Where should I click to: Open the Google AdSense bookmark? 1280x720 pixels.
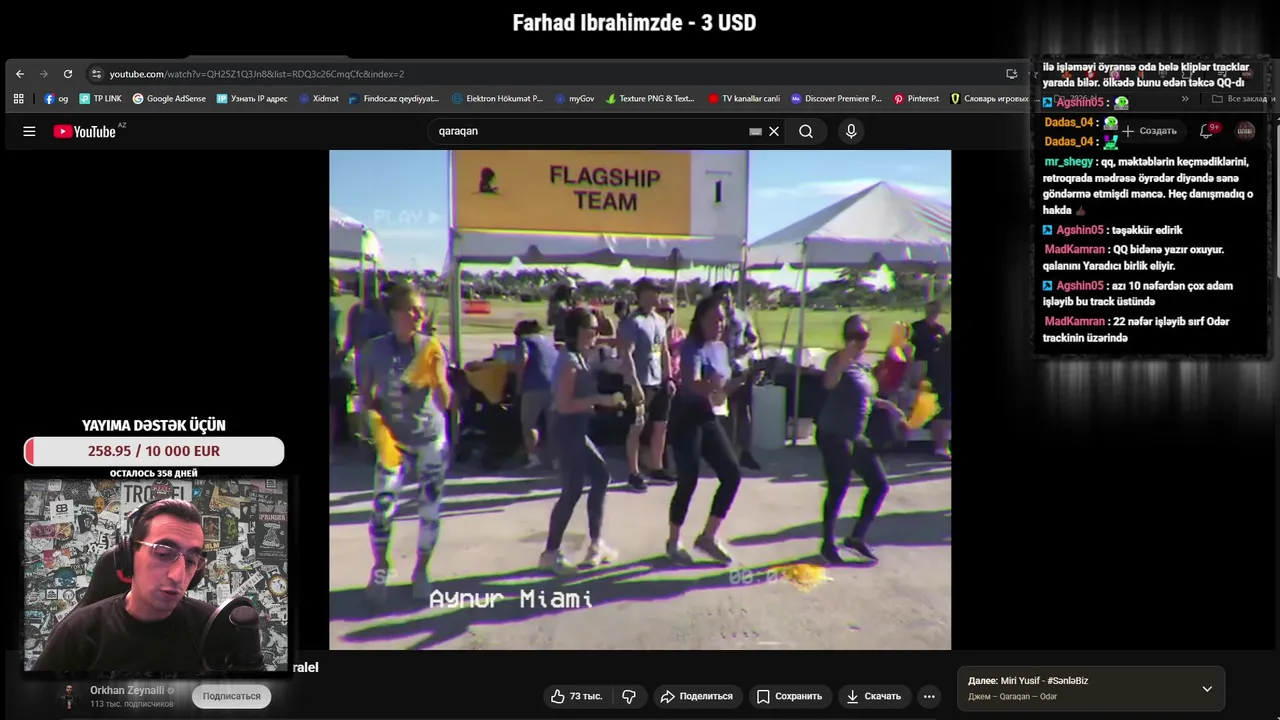169,99
